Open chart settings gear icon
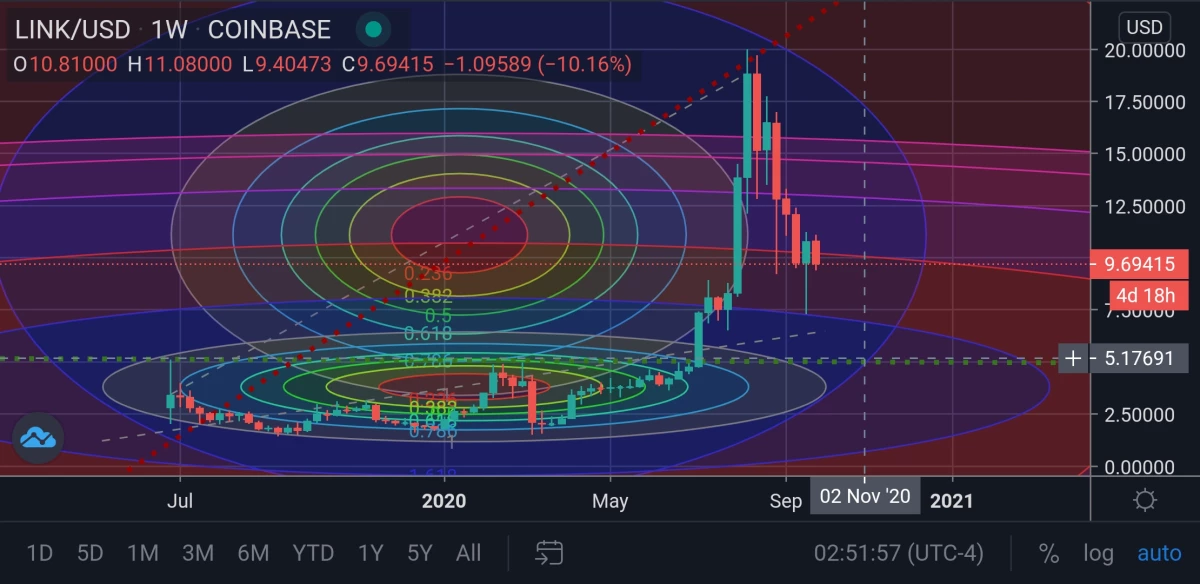 (1145, 500)
